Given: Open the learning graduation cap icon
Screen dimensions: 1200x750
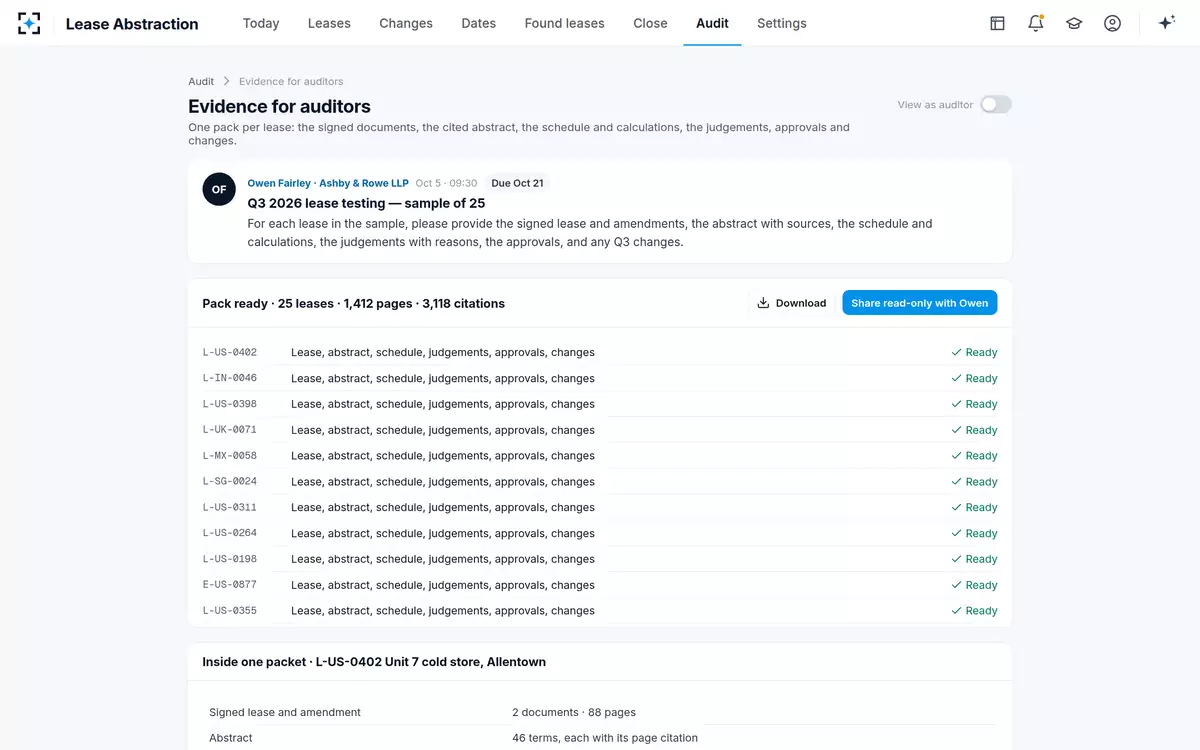Looking at the screenshot, I should pos(1074,23).
